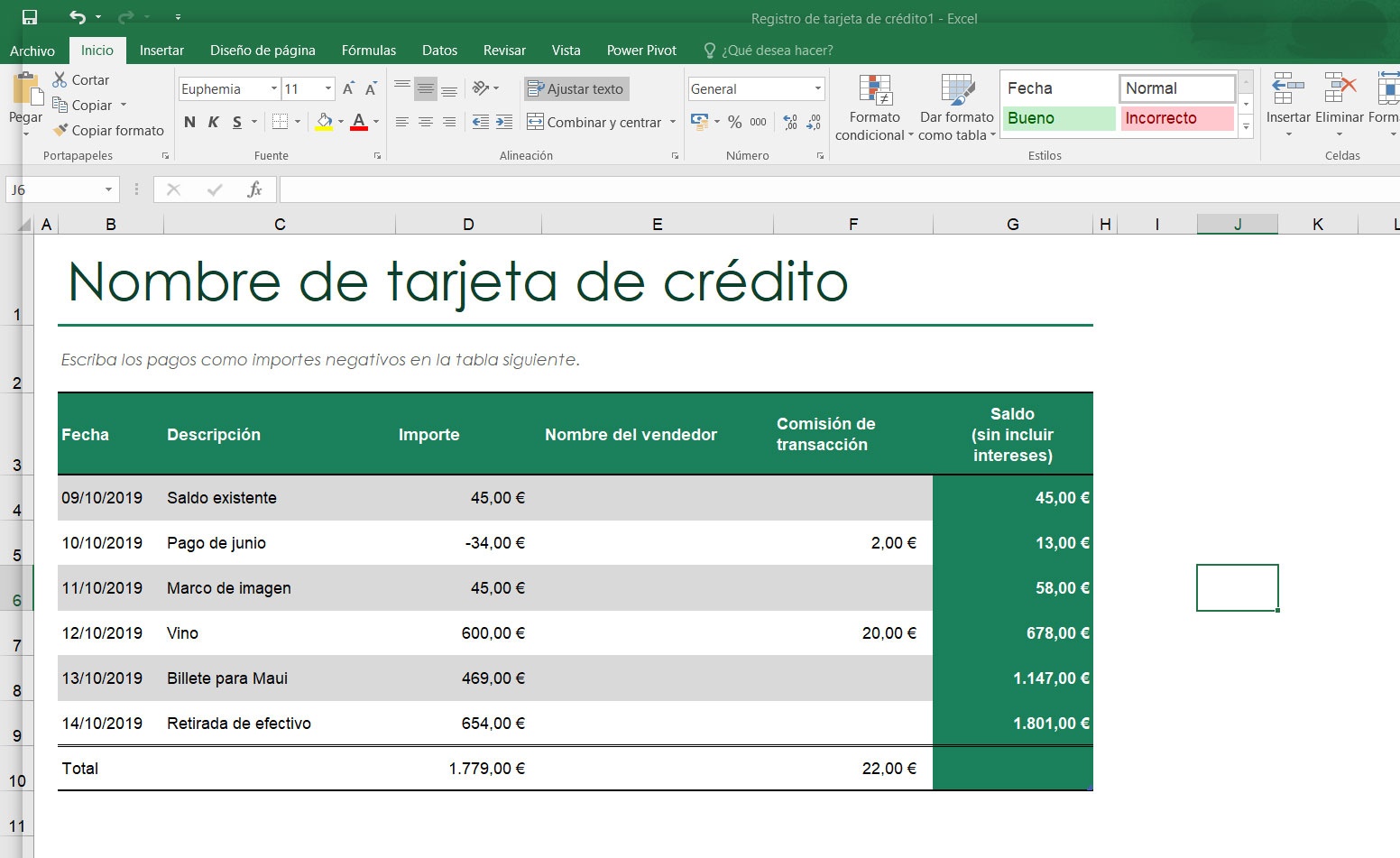This screenshot has height=858, width=1400.
Task: Expand the General number format dropdown
Action: 818,88
